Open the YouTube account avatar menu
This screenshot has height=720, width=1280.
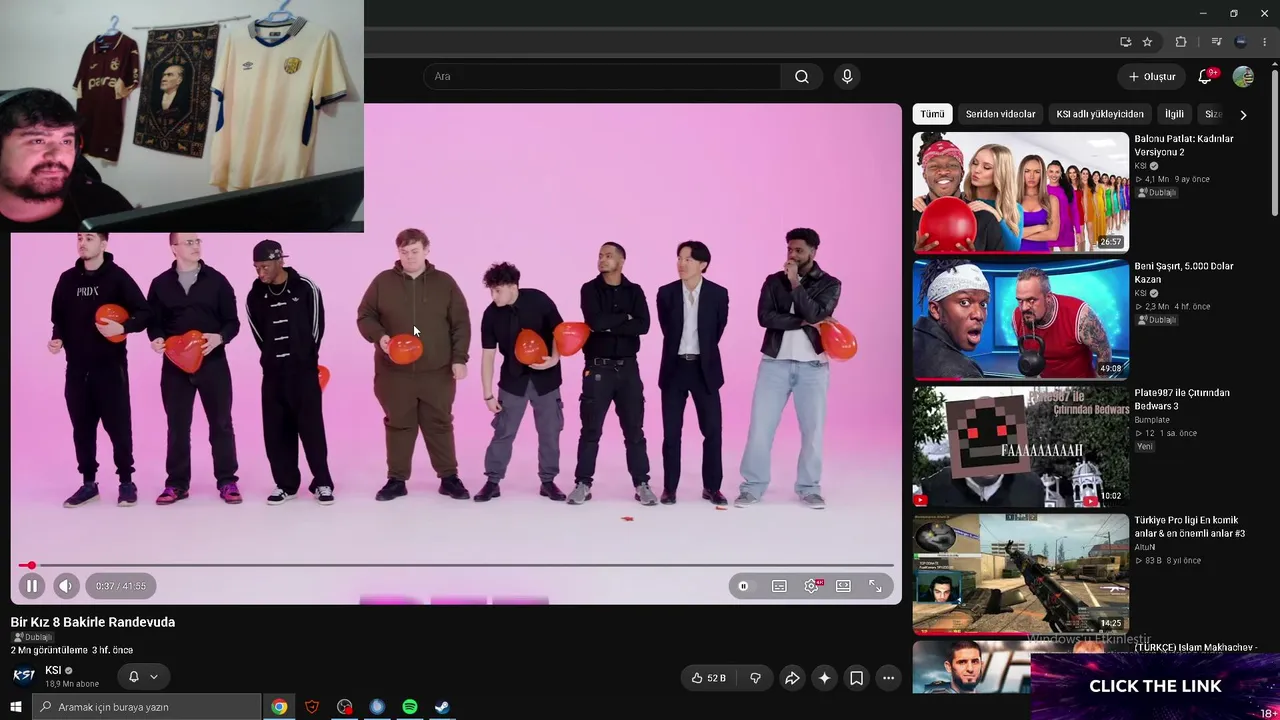tap(1243, 77)
